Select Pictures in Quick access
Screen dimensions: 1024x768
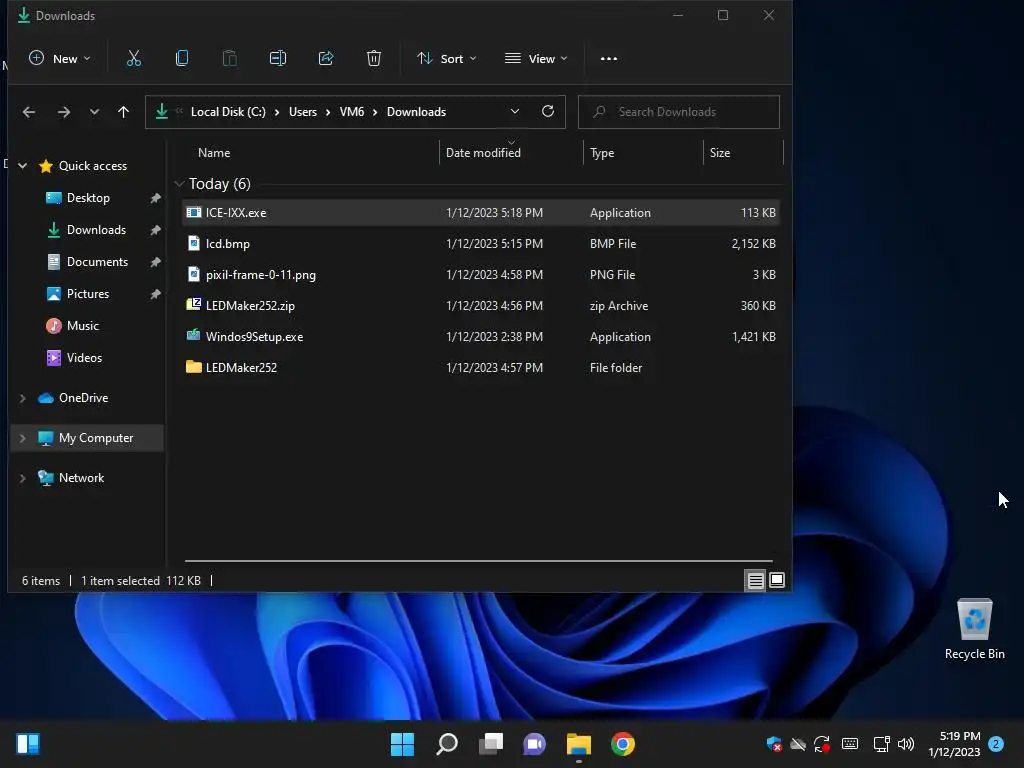tap(88, 294)
